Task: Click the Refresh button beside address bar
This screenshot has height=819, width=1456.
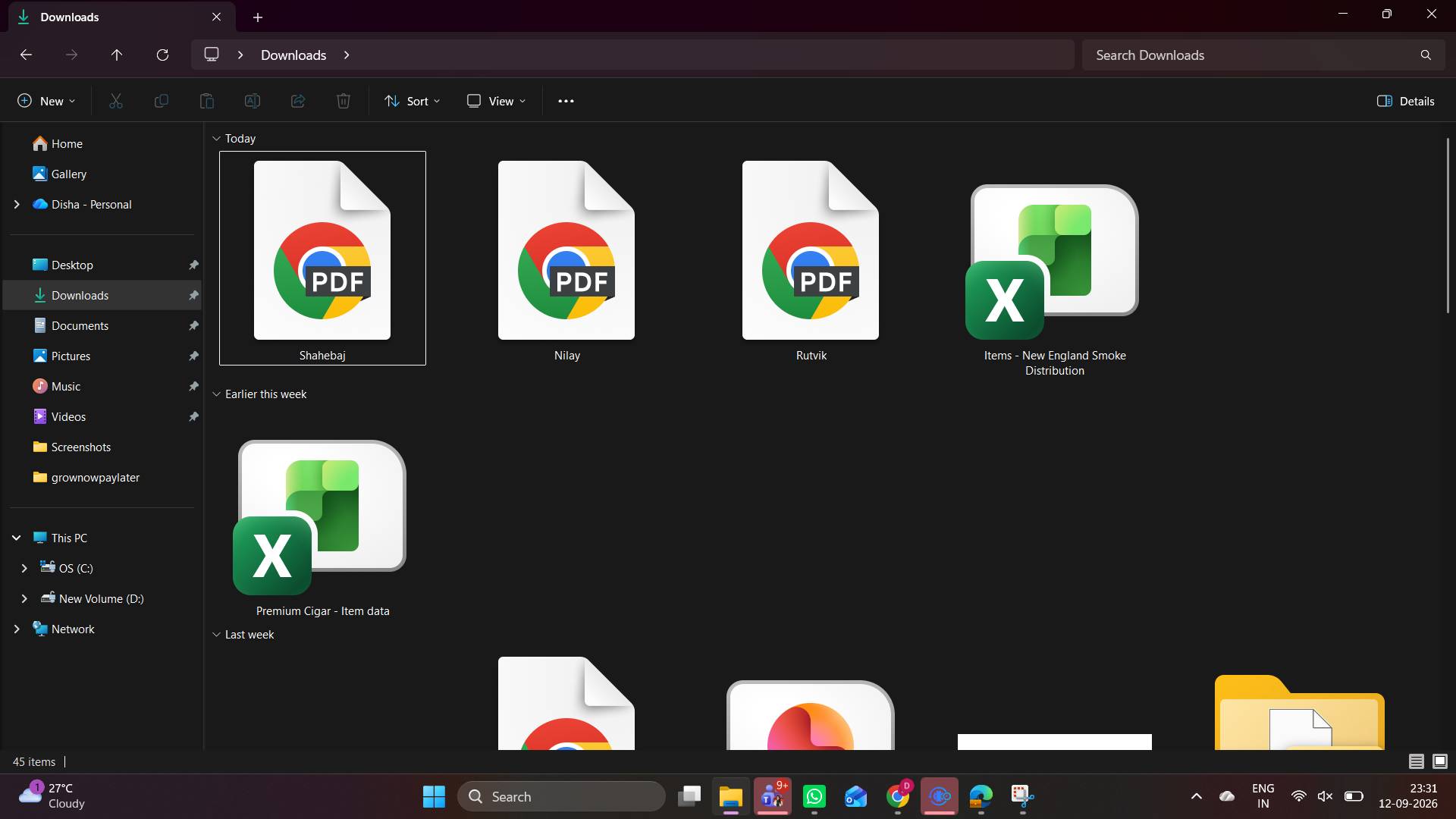Action: tap(162, 55)
